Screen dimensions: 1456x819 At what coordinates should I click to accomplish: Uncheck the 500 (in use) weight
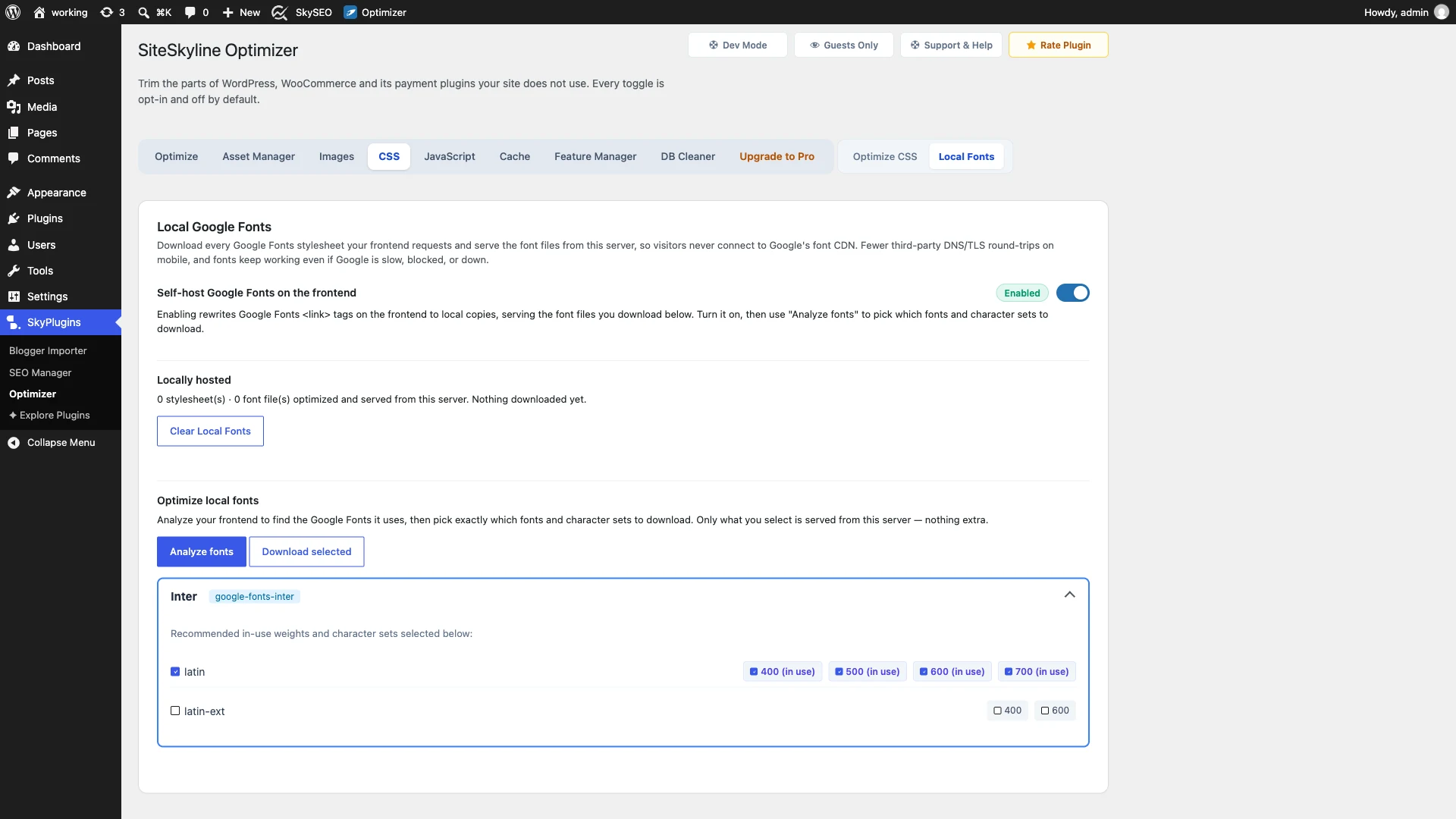(839, 672)
